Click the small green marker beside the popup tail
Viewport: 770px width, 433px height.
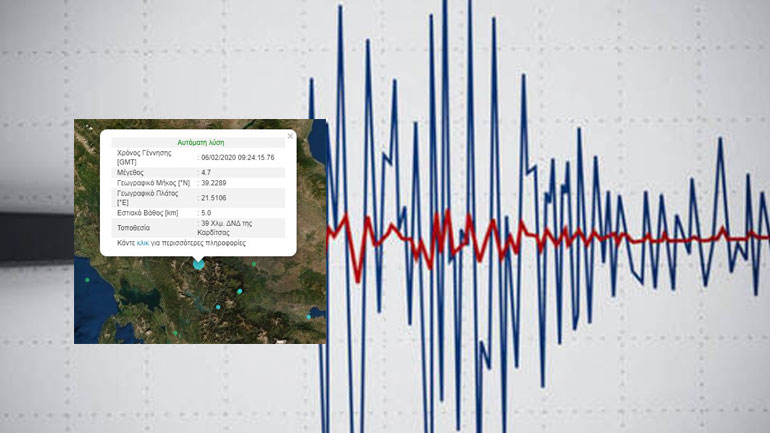pos(254,264)
